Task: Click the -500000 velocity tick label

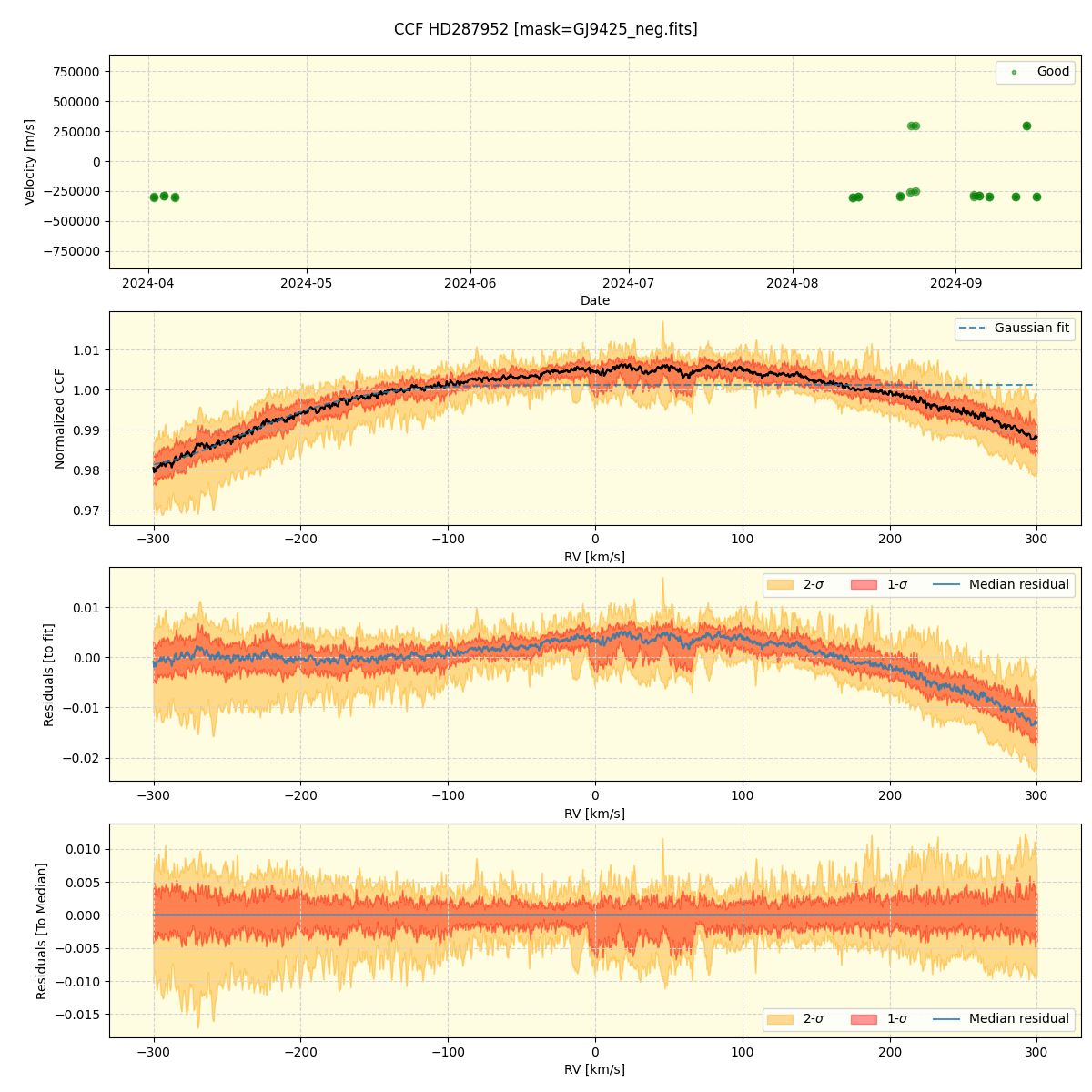Action: (73, 221)
